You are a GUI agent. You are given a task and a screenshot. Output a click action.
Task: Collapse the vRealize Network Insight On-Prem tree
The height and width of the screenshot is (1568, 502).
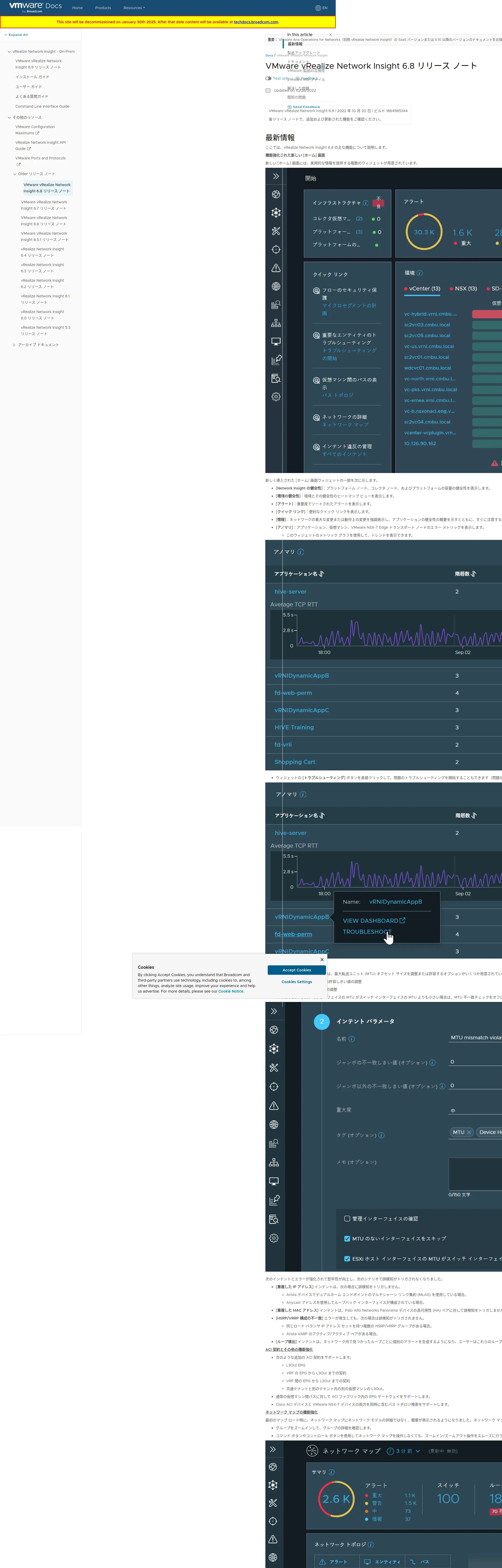point(9,52)
